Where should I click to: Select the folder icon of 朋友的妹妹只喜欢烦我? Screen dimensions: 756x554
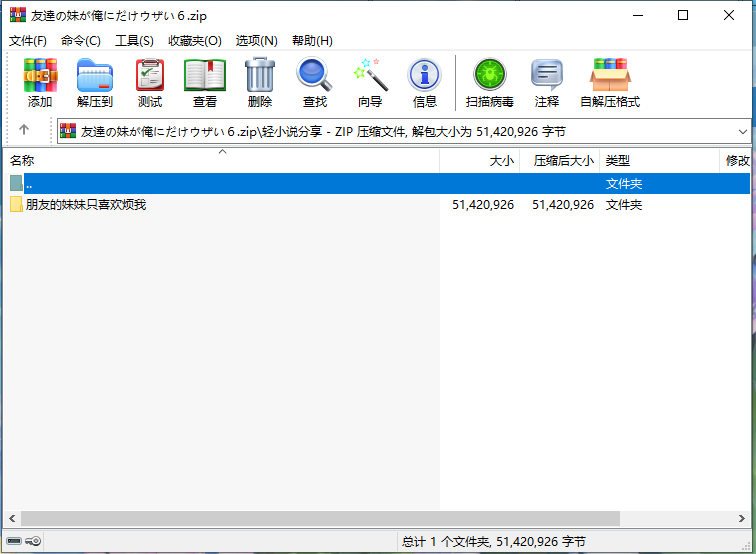tap(16, 204)
